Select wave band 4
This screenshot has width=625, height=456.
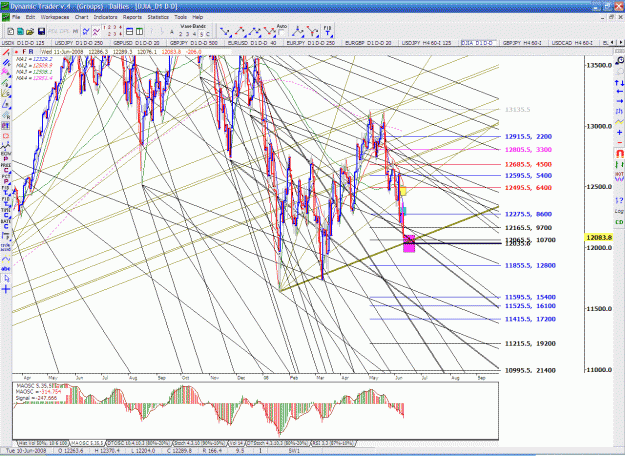pos(195,34)
